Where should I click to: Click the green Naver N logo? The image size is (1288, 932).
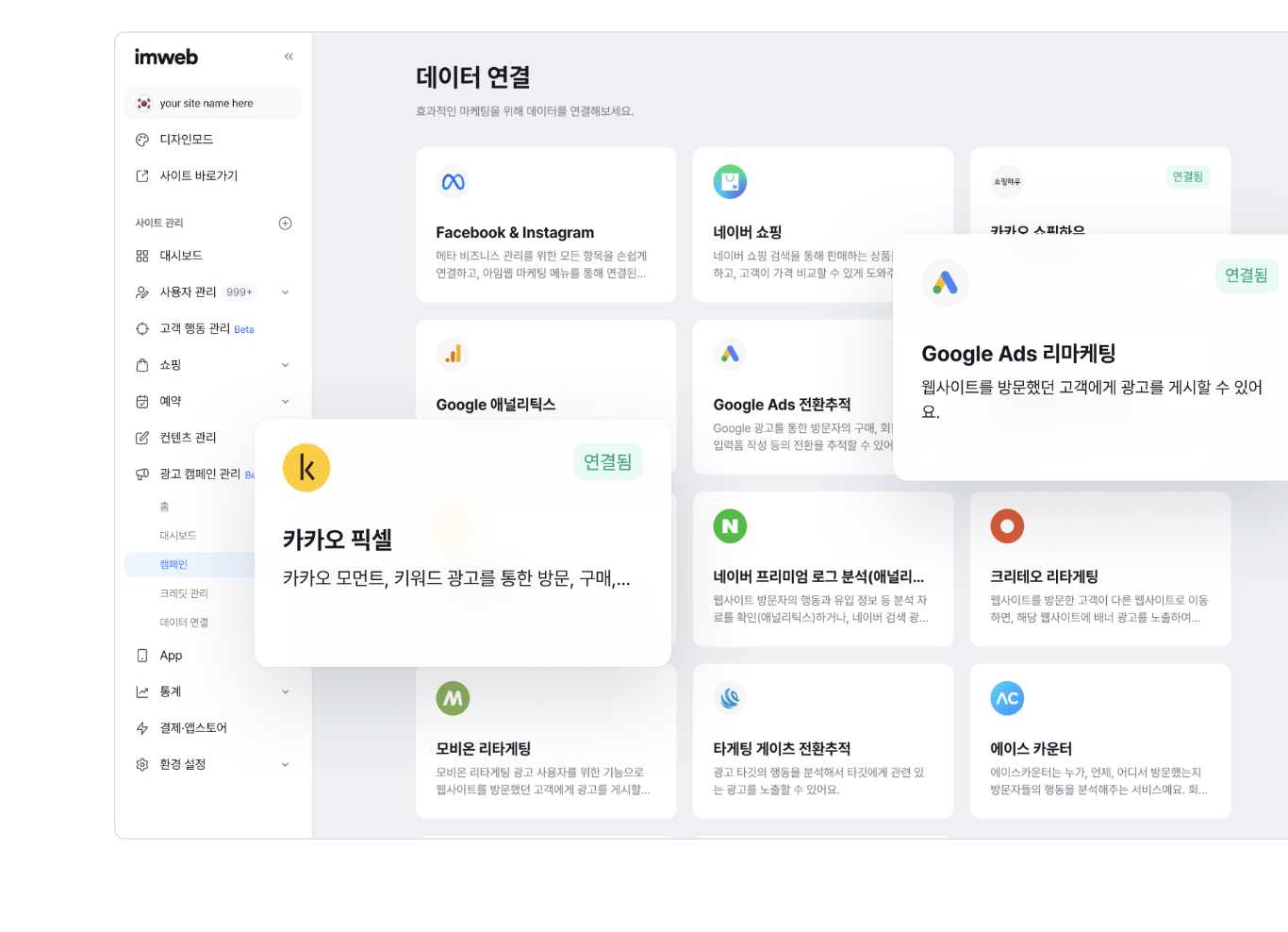tap(730, 526)
